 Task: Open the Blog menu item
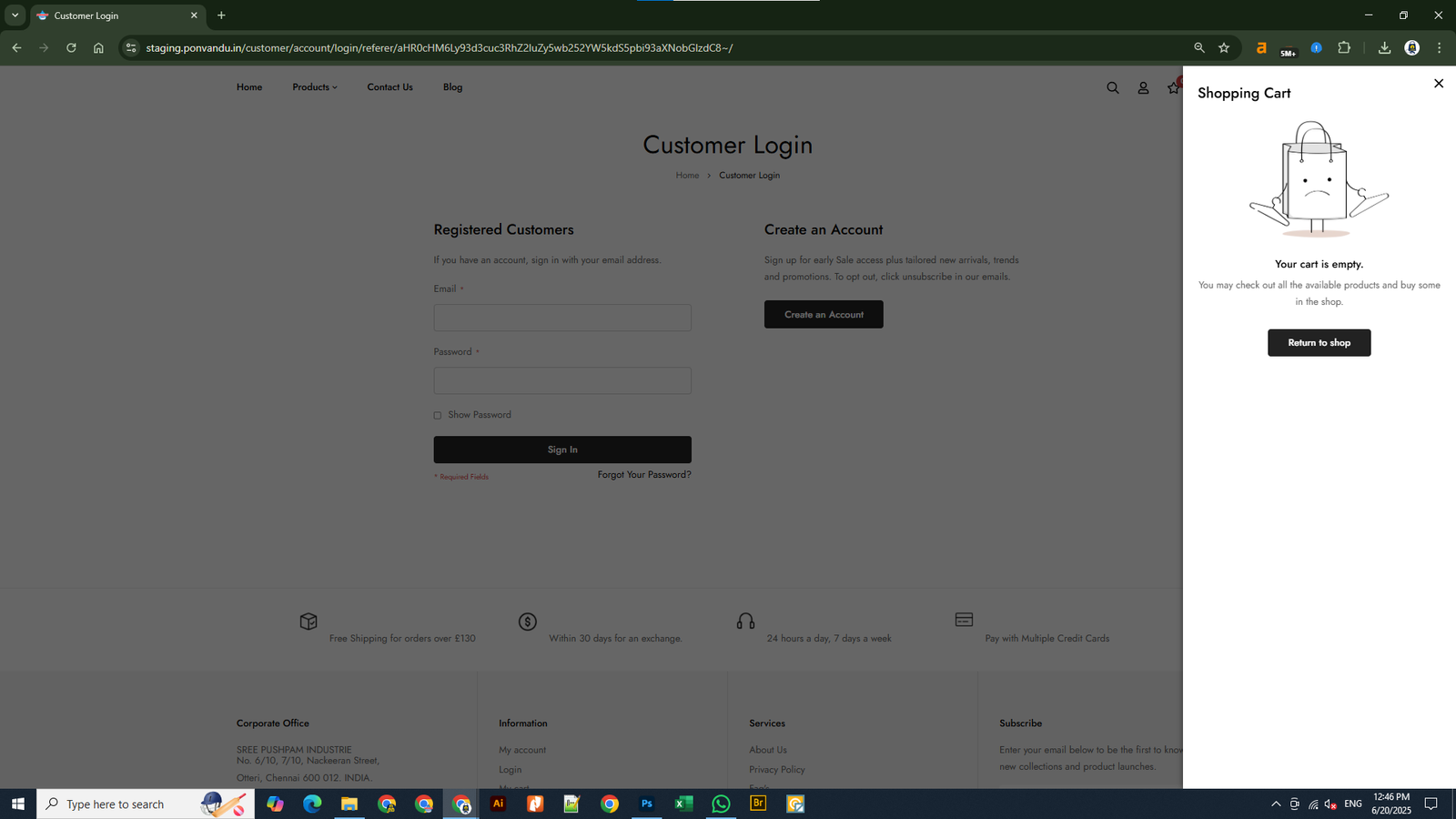point(452,87)
